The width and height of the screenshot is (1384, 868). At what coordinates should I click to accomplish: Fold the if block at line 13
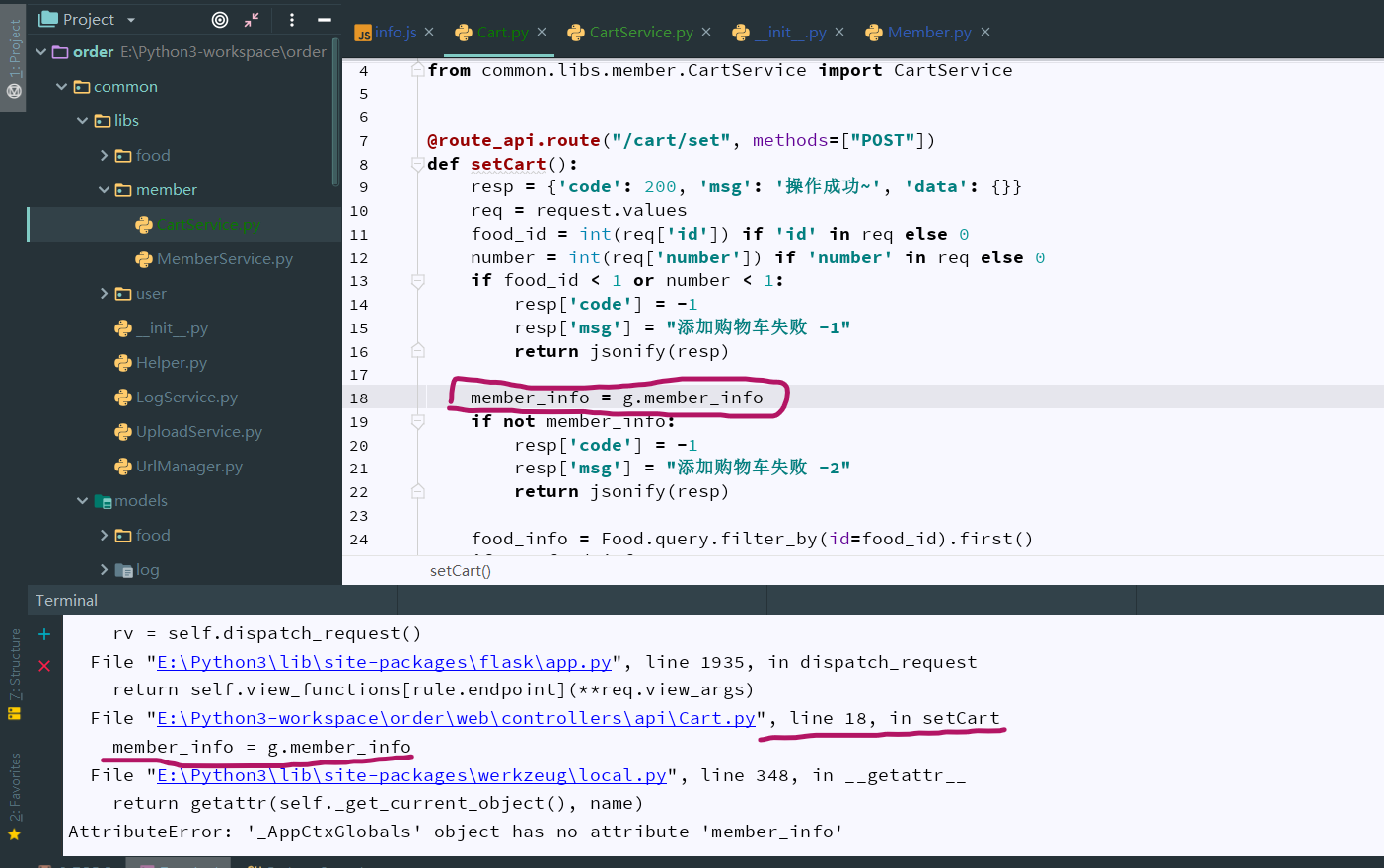click(417, 281)
